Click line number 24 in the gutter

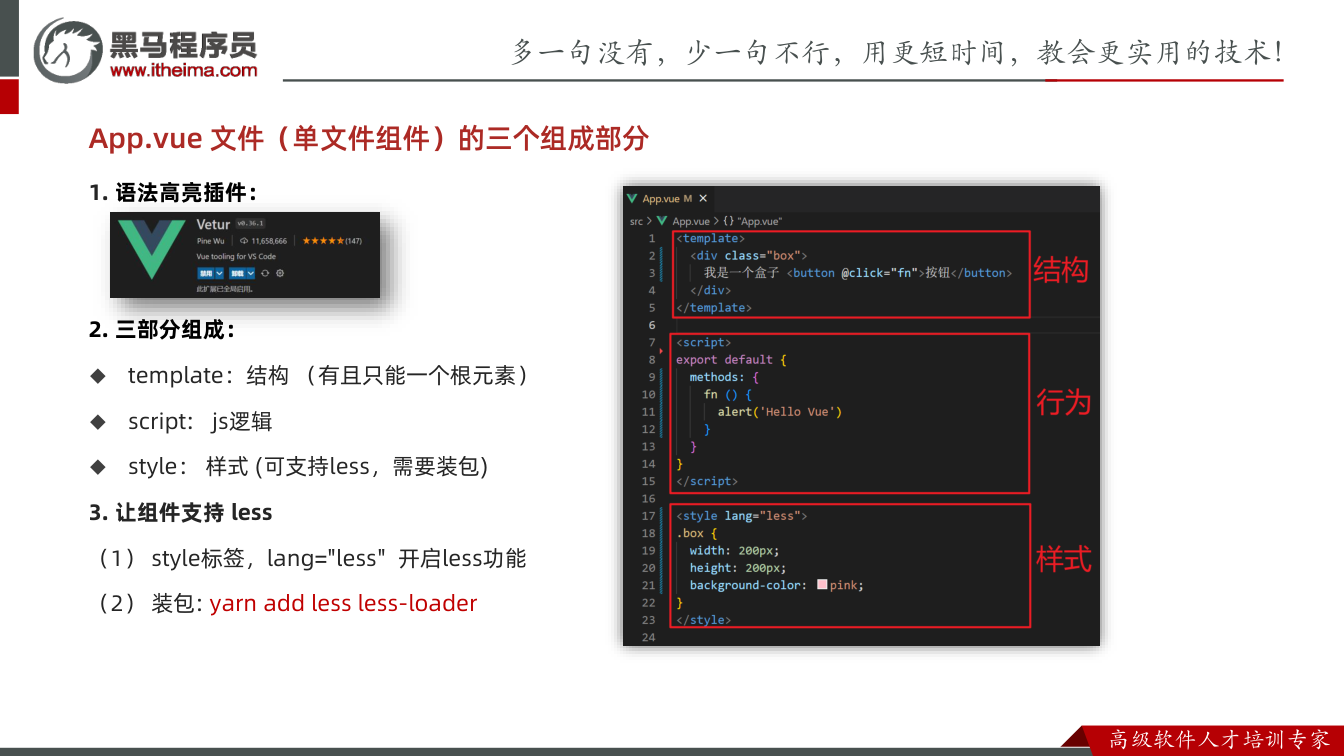pos(650,637)
